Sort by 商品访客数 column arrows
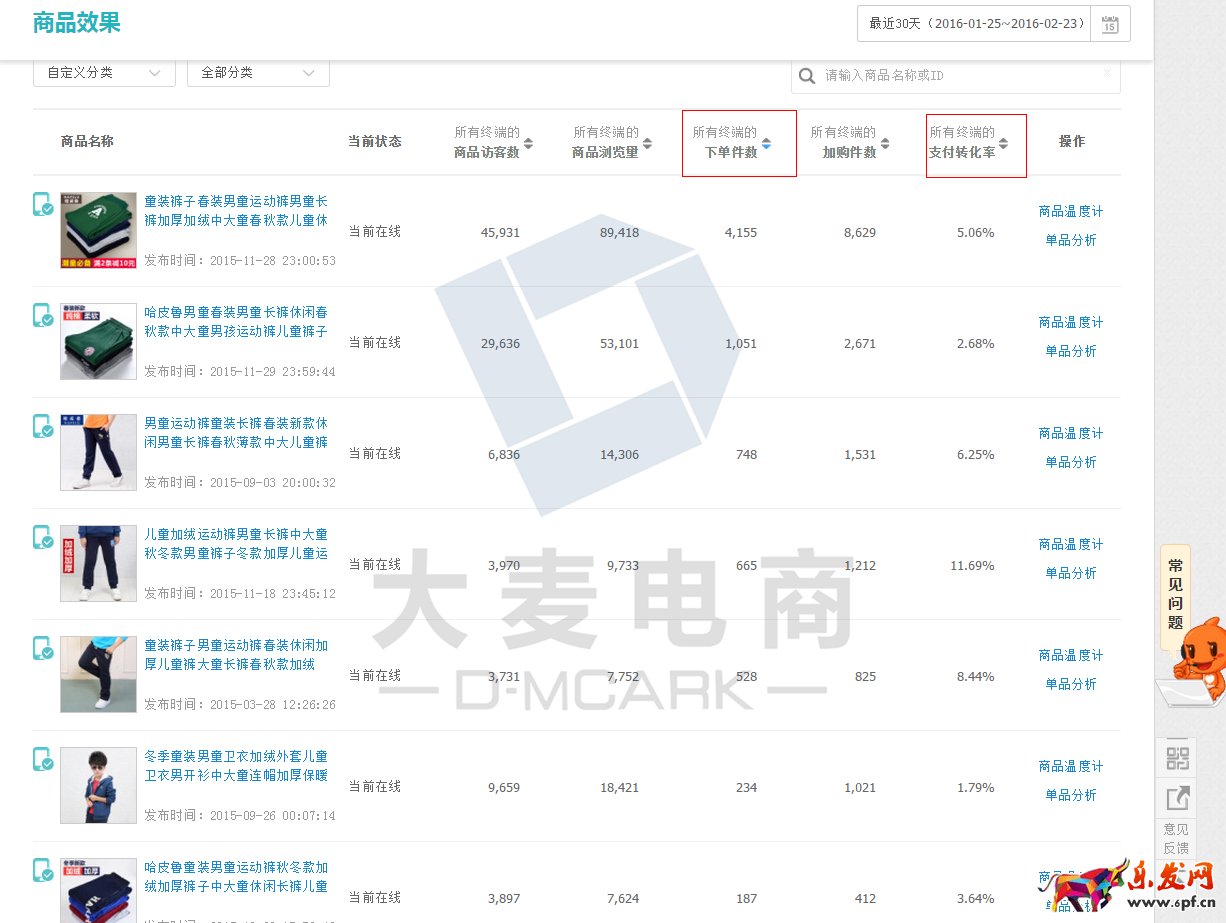Image resolution: width=1226 pixels, height=923 pixels. click(528, 143)
